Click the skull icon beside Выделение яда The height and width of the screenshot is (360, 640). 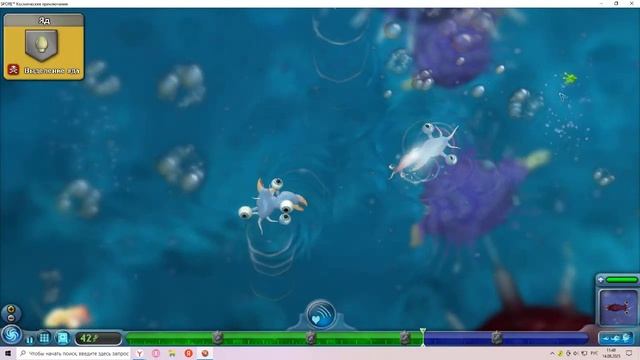tap(13, 70)
